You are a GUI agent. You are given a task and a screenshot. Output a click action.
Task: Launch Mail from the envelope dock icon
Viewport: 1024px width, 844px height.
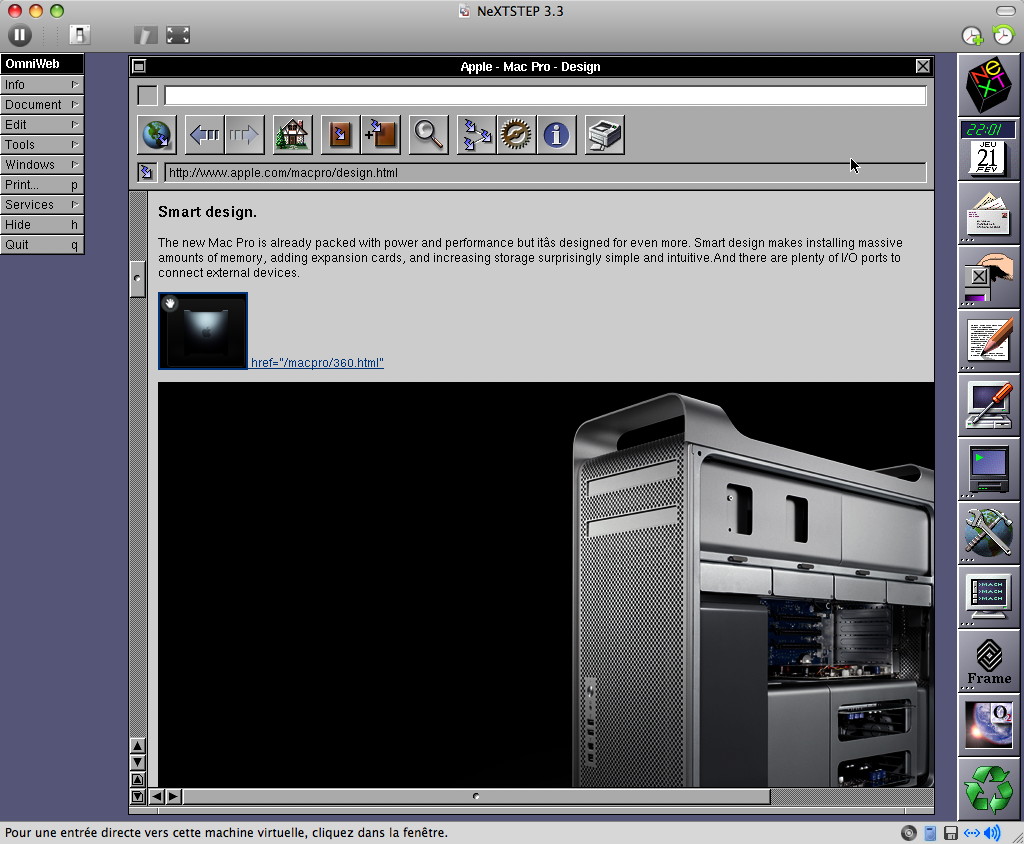[988, 214]
